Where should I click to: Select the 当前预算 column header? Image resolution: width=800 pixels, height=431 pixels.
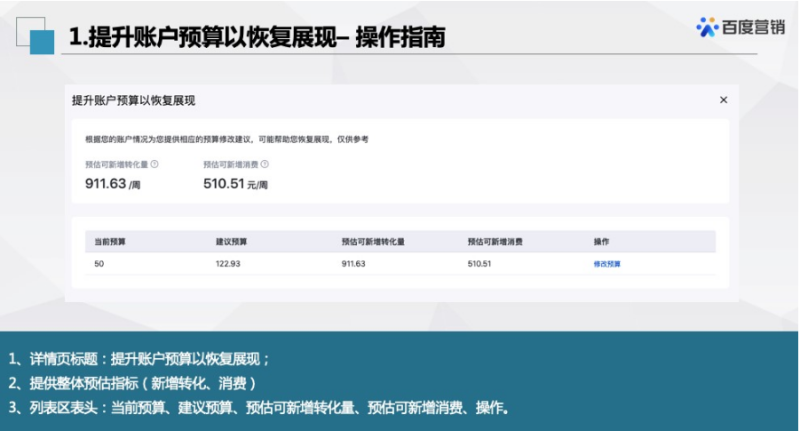tap(110, 242)
